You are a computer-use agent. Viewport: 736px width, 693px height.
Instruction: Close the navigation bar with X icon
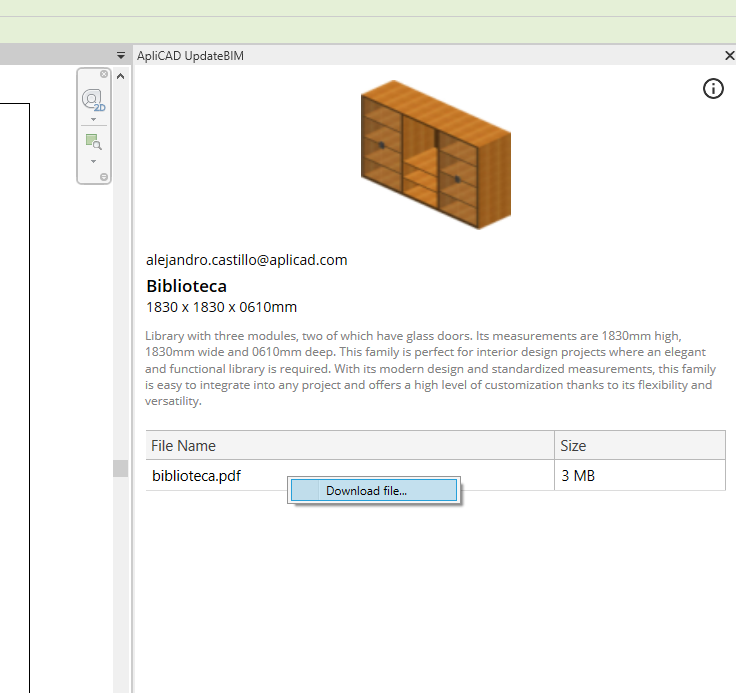pyautogui.click(x=104, y=74)
